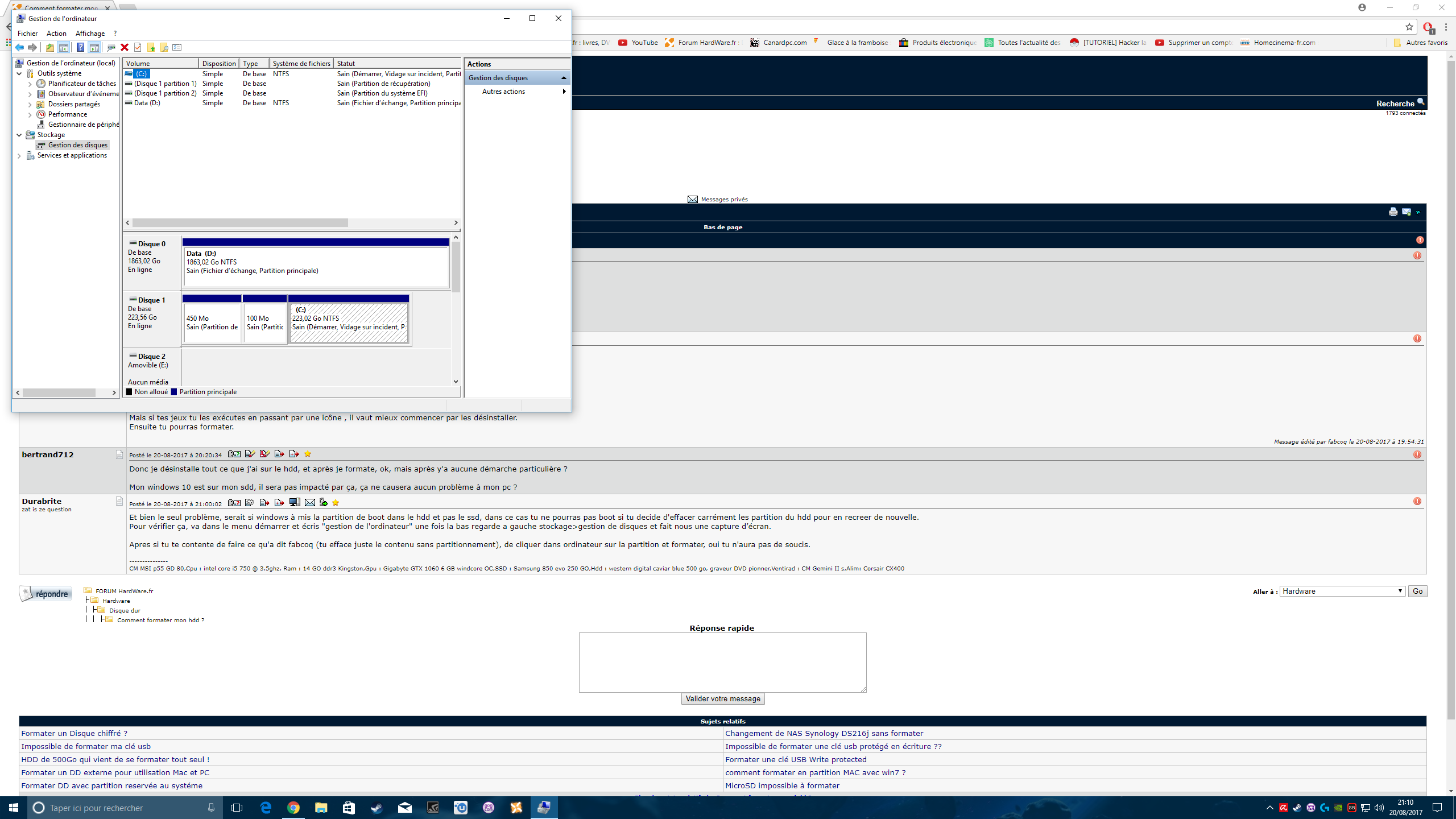Click the Steam icon in the taskbar

(x=377, y=808)
